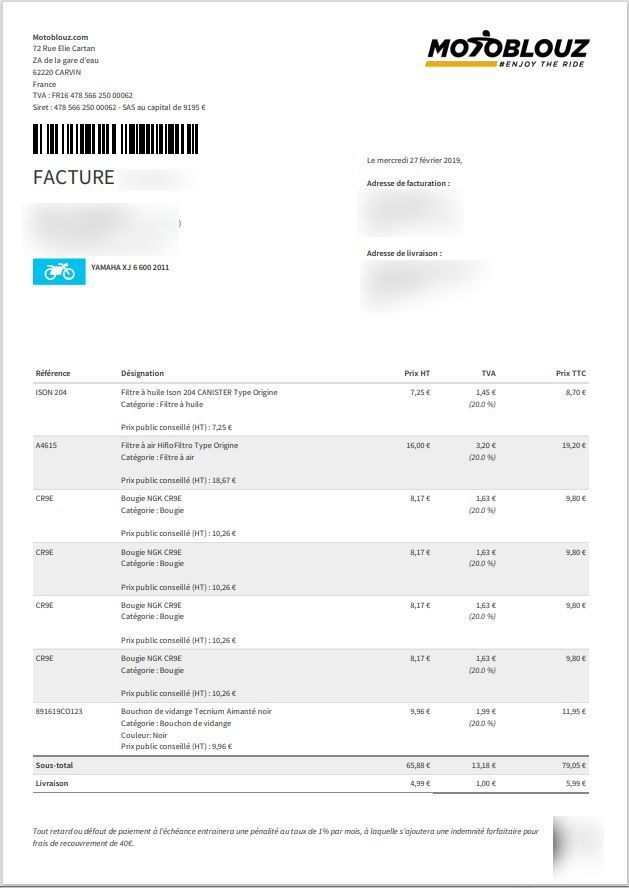Click reference 891619CO123
Viewport: 629px width, 888px height.
pos(59,711)
